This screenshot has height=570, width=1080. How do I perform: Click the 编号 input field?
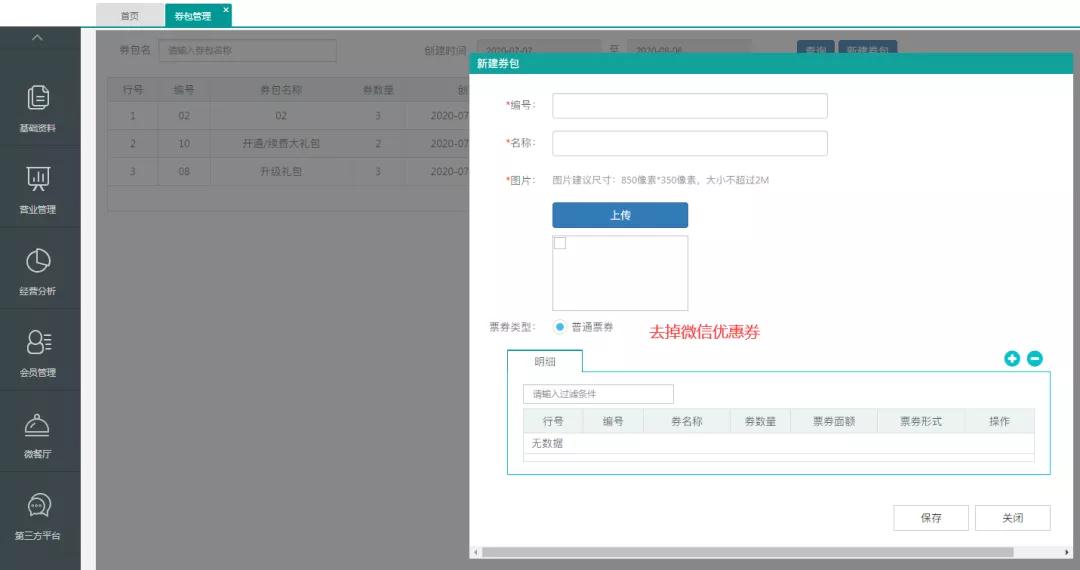point(690,106)
